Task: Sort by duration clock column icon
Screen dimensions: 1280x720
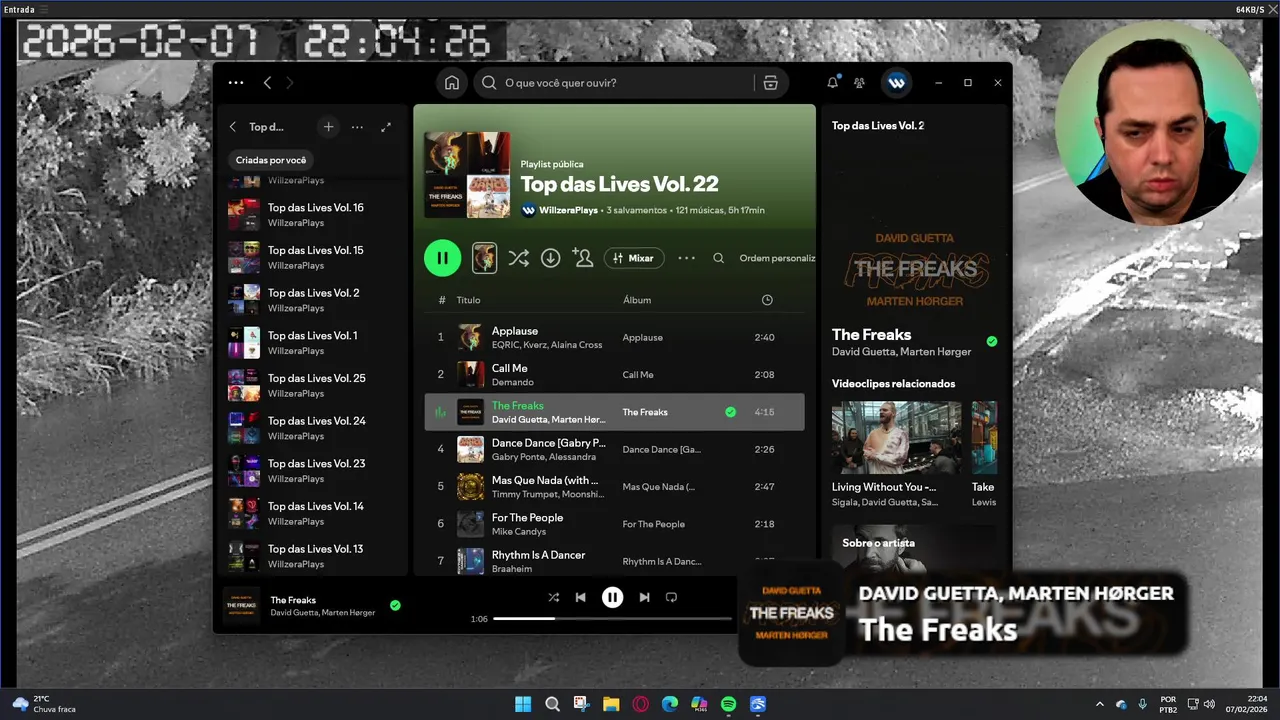Action: click(x=767, y=300)
